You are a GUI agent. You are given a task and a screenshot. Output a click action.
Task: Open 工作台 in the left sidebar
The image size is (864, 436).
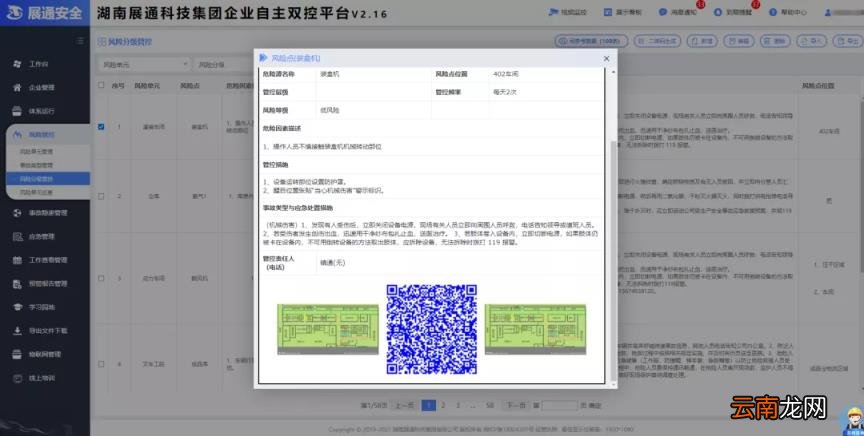(38, 64)
